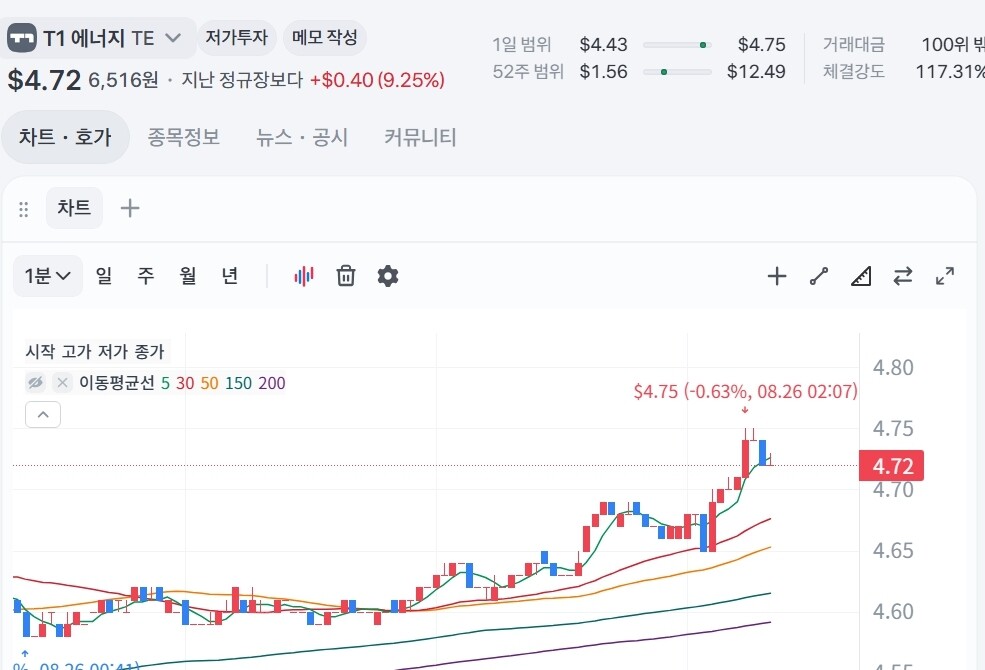
Task: Click the 메모 작성 button
Action: pos(325,37)
